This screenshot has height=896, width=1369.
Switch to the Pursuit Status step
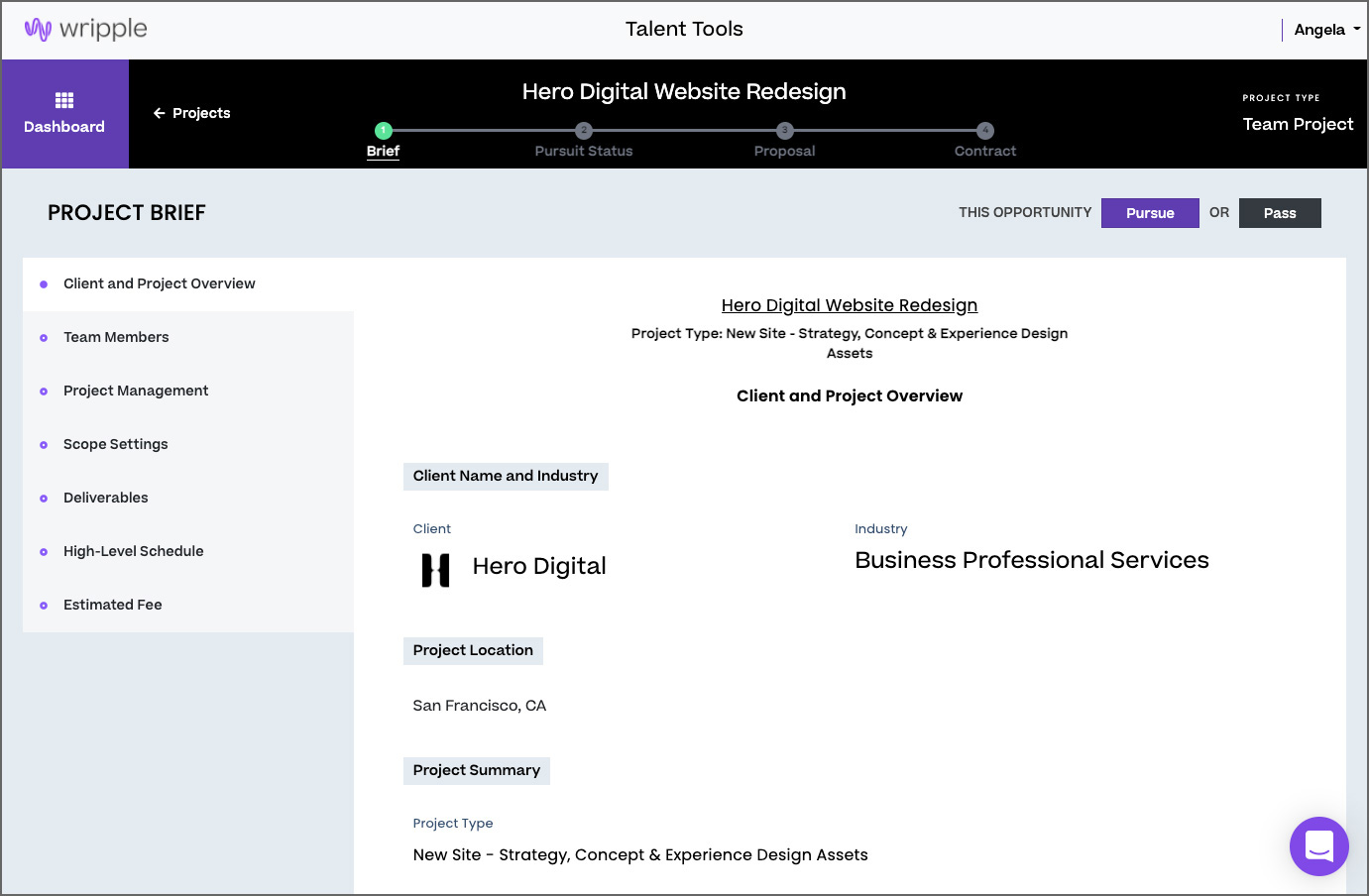(584, 151)
